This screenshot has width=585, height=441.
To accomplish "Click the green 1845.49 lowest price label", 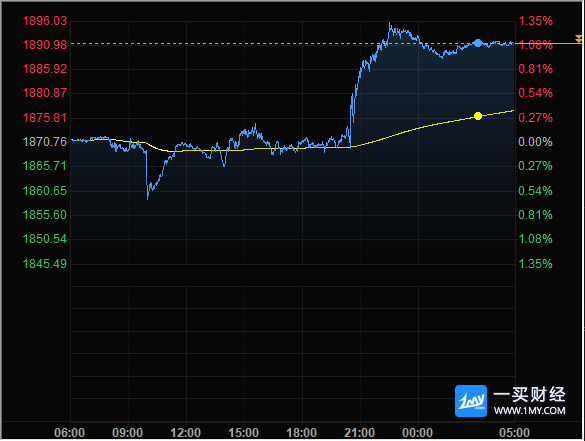I will tap(45, 264).
